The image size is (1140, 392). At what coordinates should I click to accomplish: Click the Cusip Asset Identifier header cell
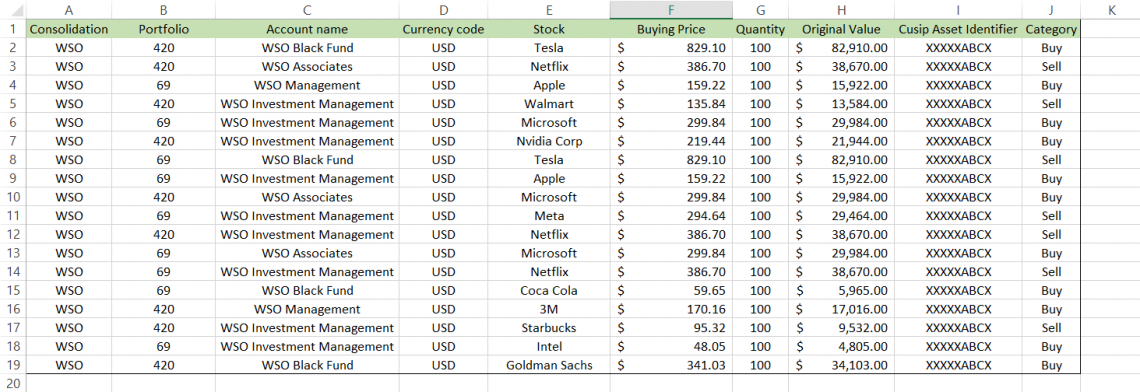point(958,30)
